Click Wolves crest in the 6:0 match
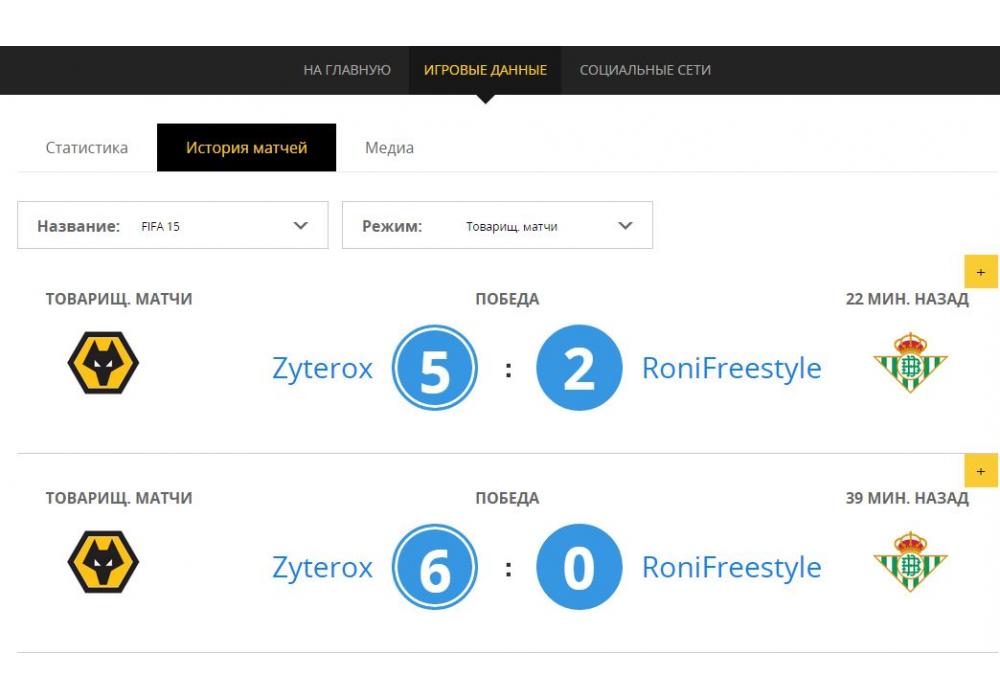The width and height of the screenshot is (1000, 700). 103,561
